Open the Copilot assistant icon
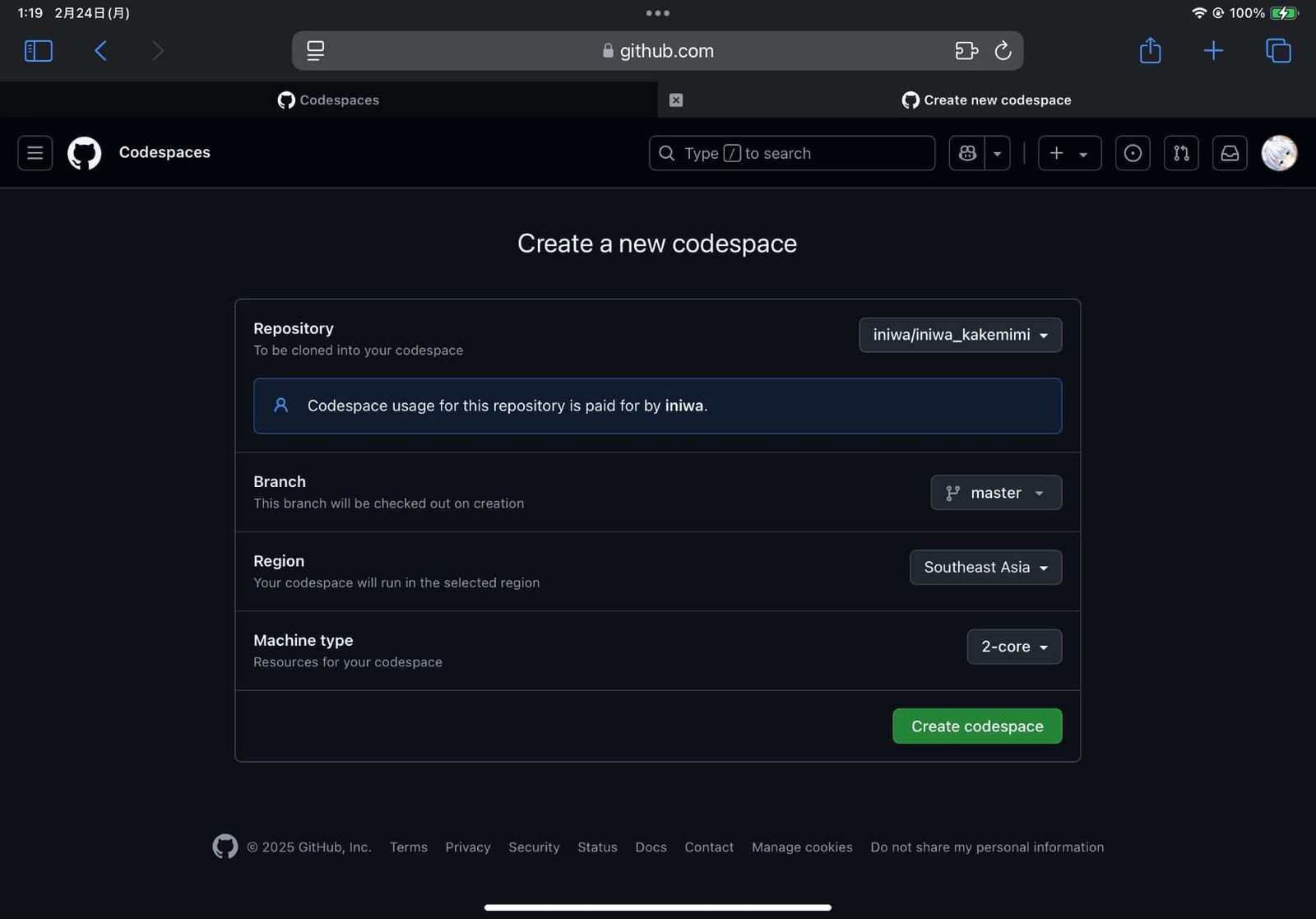Screen dimensions: 1316x919 (966, 153)
